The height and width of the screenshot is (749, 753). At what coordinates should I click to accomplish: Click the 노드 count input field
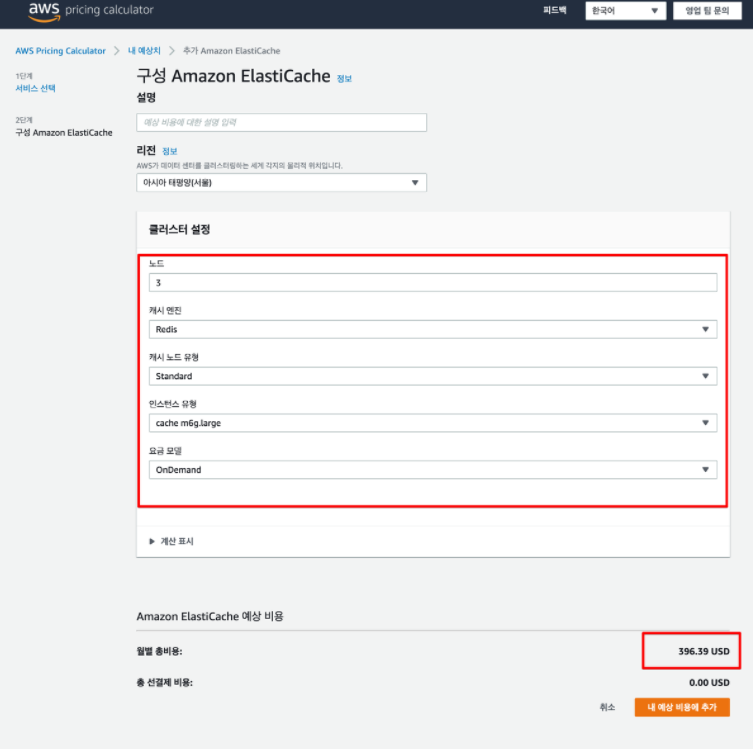click(433, 283)
